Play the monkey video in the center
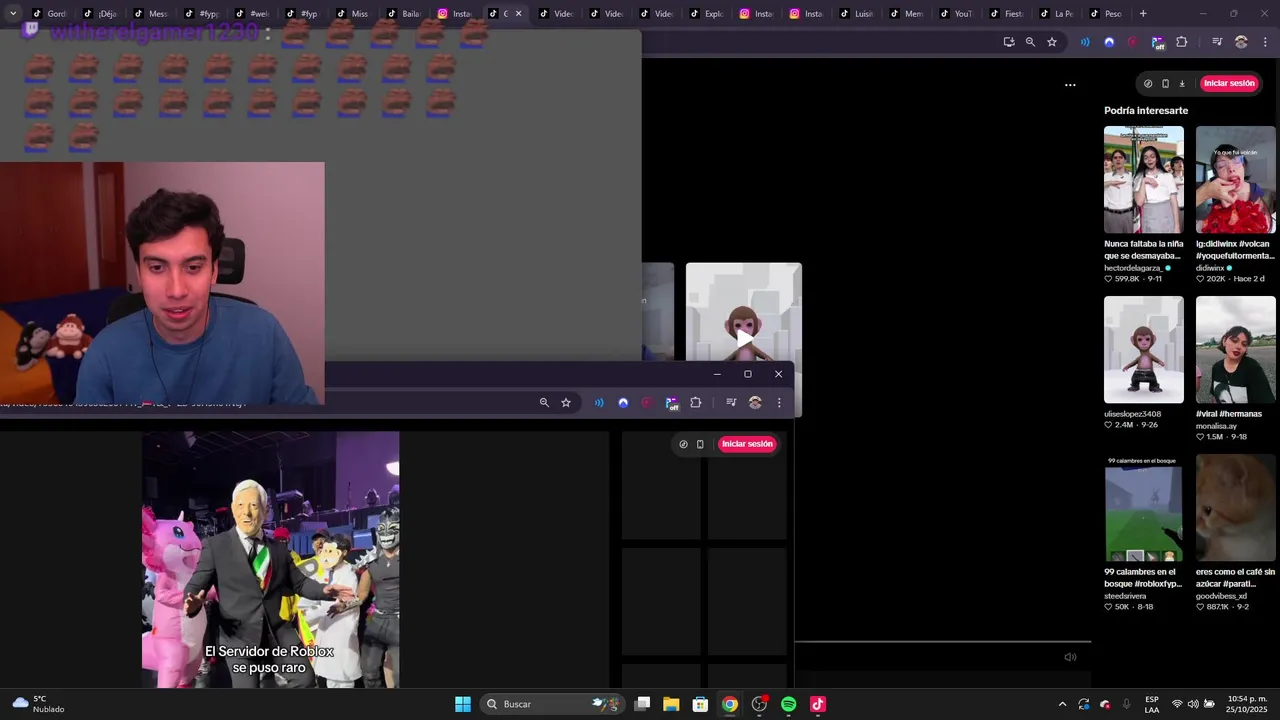This screenshot has height=720, width=1280. 744,338
